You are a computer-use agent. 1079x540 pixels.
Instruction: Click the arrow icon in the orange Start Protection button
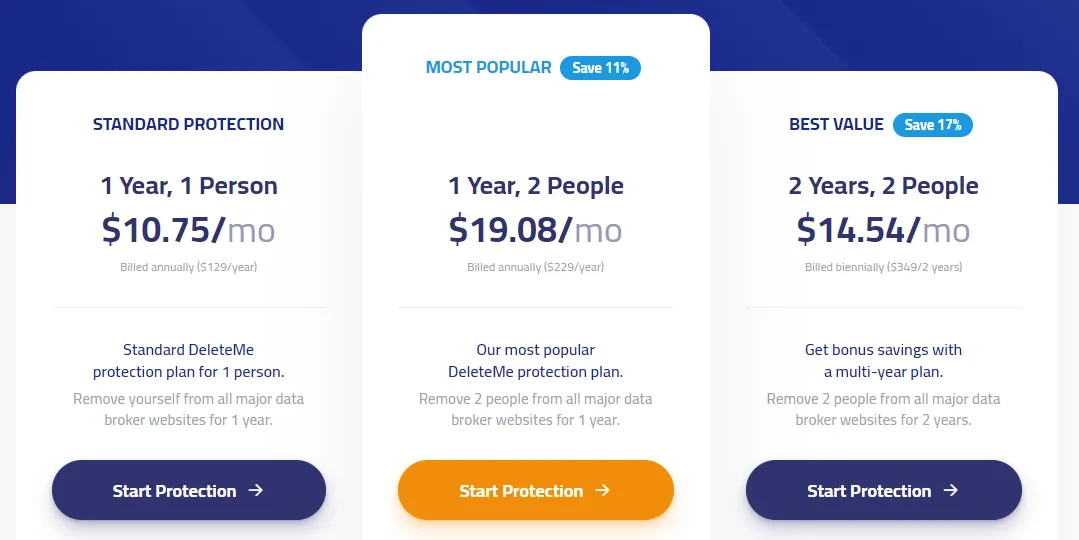pyautogui.click(x=602, y=490)
